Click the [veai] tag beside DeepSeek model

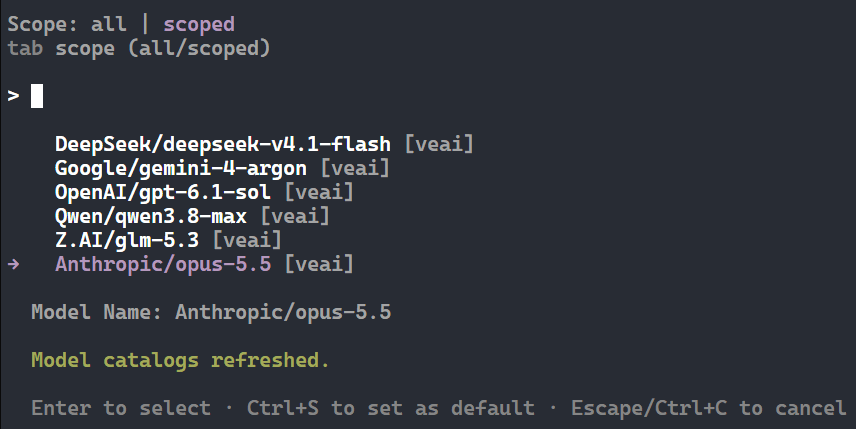tap(439, 144)
